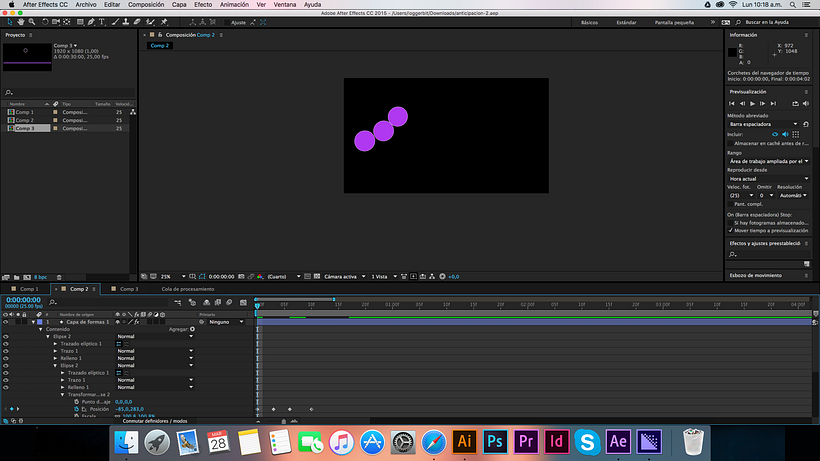820x461 pixels.
Task: Click the Position stopwatch icon
Action: (x=75, y=409)
